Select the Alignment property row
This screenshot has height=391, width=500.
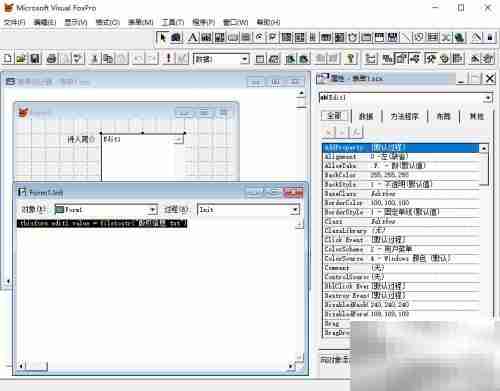pyautogui.click(x=401, y=156)
